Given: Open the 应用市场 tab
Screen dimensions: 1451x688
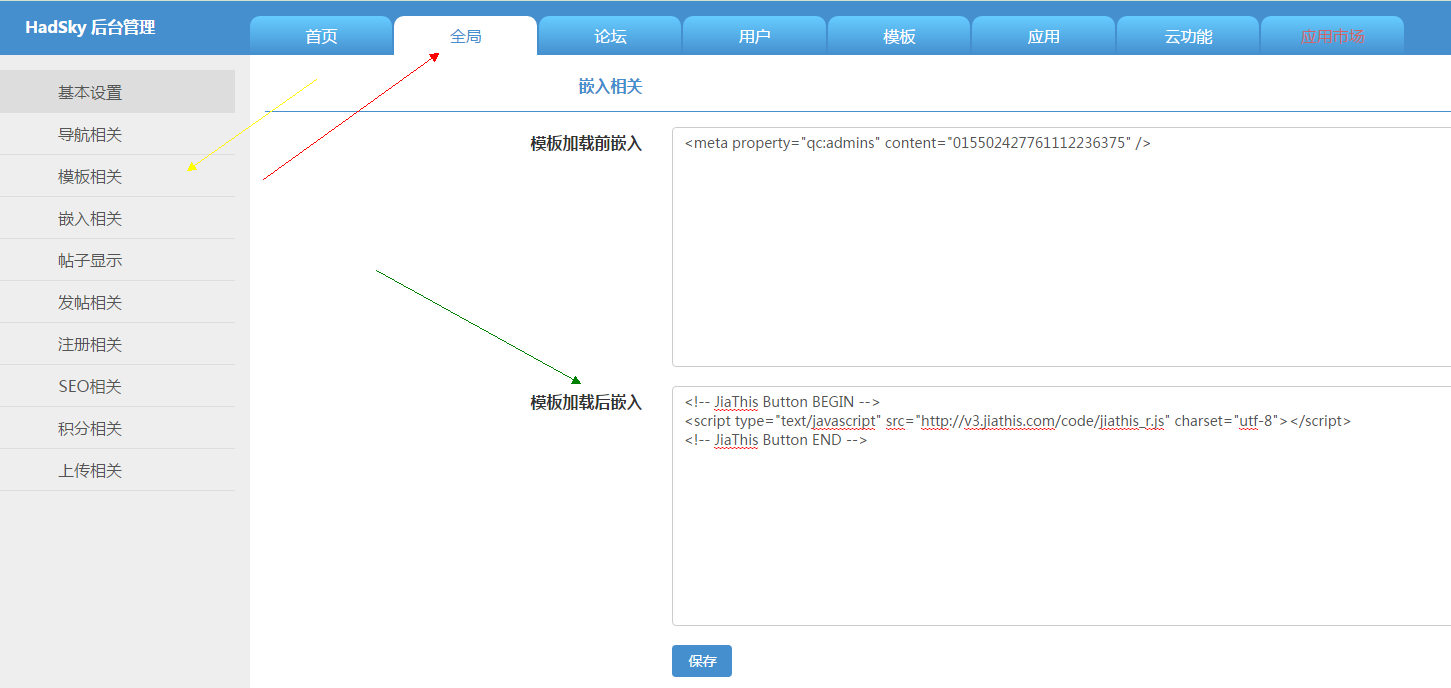Looking at the screenshot, I should click(x=1332, y=36).
